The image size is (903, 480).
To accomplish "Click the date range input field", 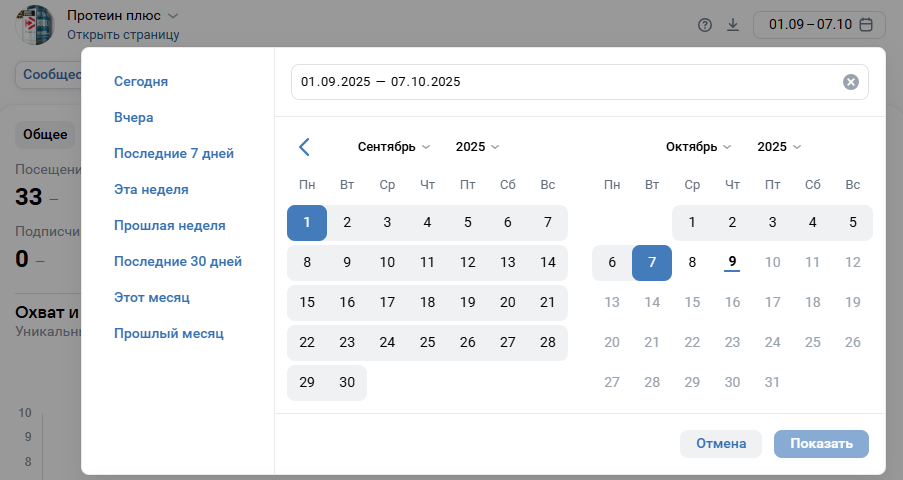I will [560, 82].
